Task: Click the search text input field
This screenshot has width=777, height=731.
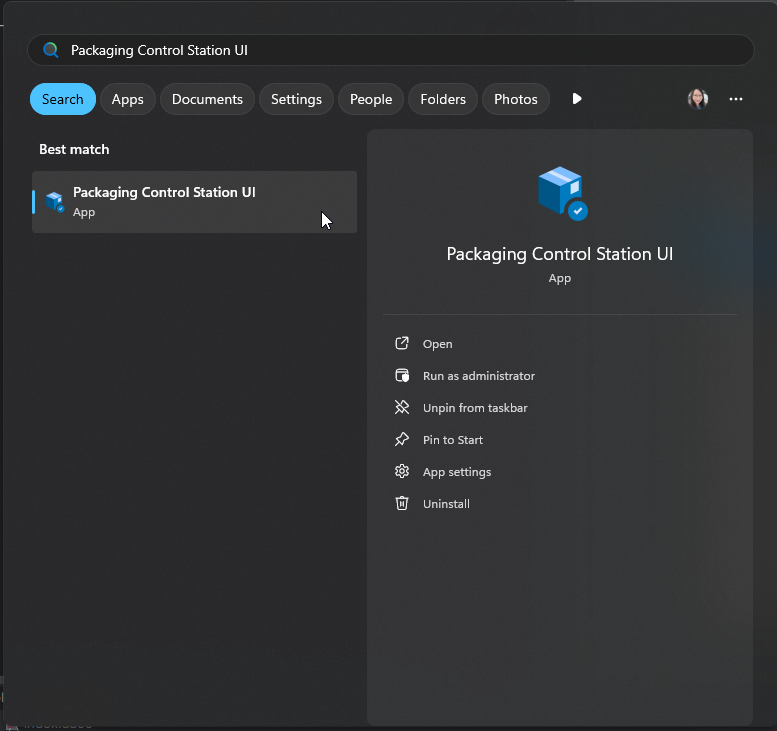Action: pyautogui.click(x=400, y=50)
